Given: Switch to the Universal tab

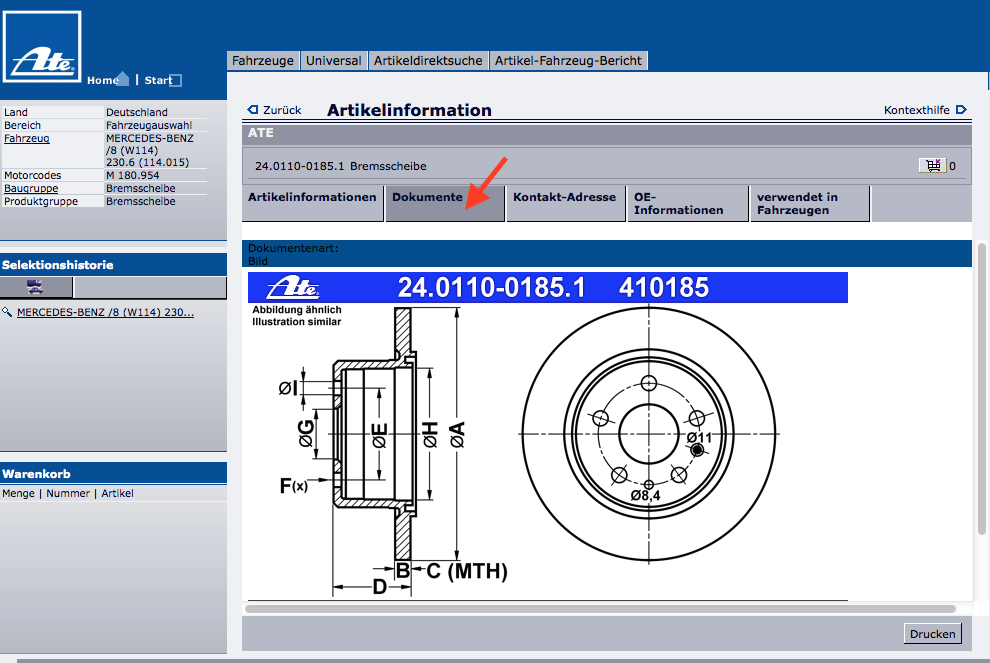Looking at the screenshot, I should coord(333,61).
